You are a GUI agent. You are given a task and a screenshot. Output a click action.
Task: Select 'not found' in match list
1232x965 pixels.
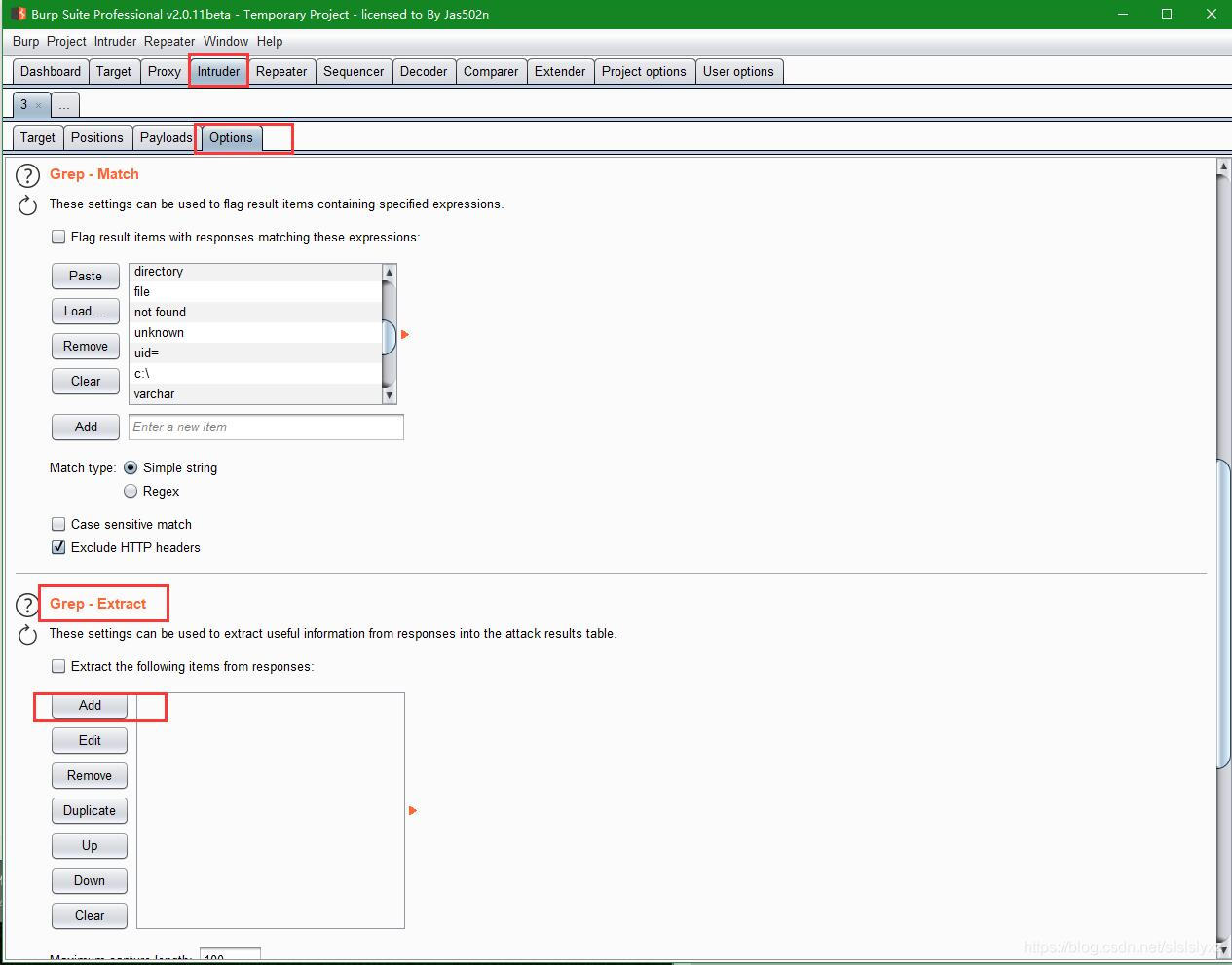click(255, 312)
